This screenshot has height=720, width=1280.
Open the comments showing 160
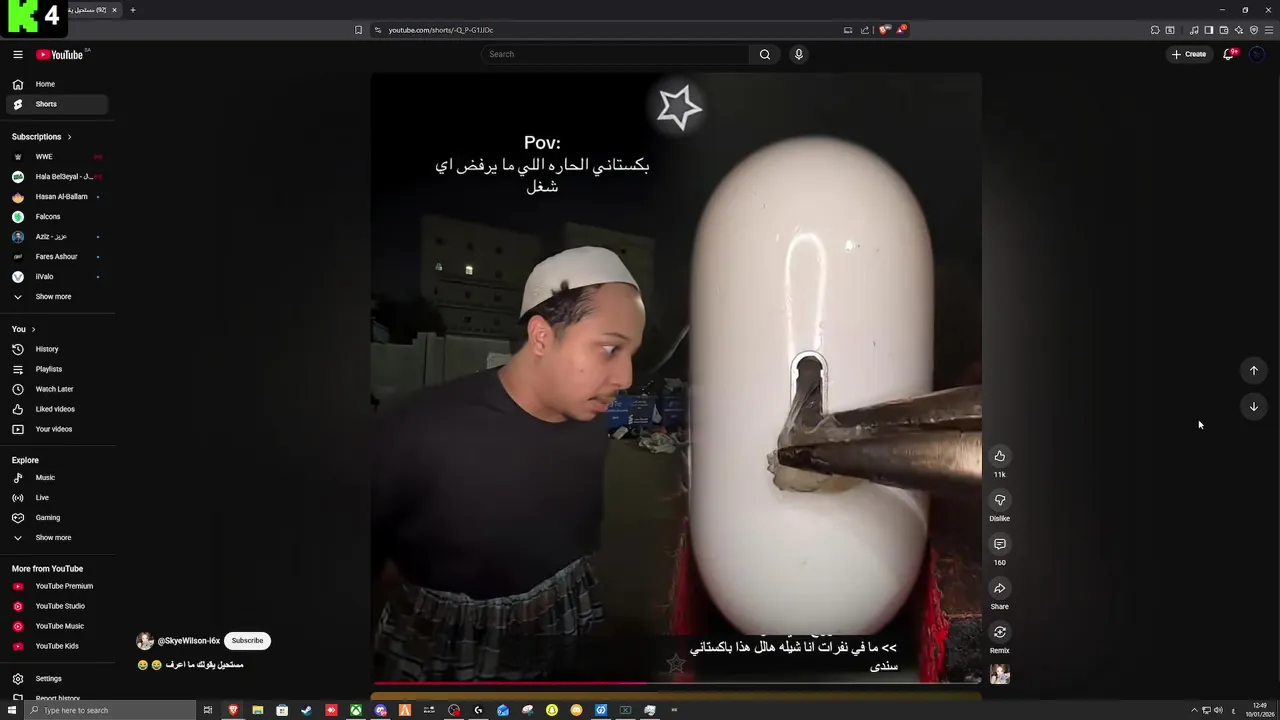pyautogui.click(x=1000, y=544)
